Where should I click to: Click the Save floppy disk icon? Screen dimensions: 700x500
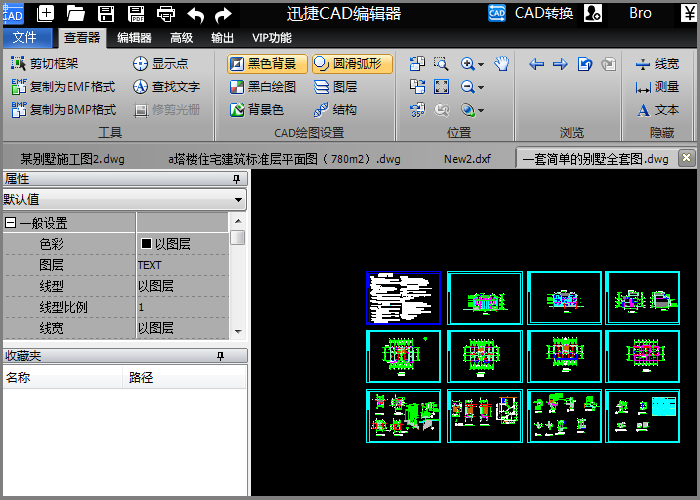click(x=106, y=14)
